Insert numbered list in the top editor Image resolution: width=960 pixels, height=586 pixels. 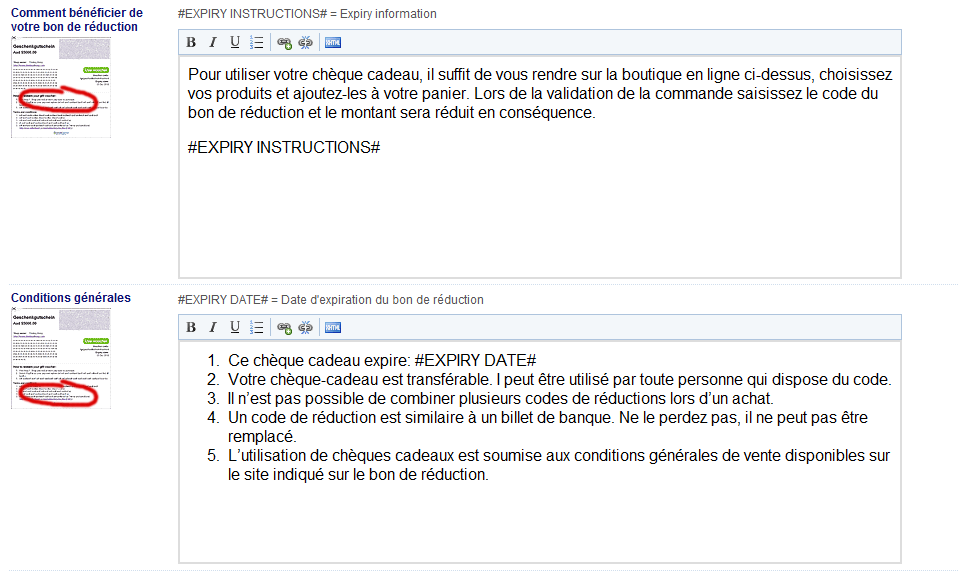click(x=256, y=42)
